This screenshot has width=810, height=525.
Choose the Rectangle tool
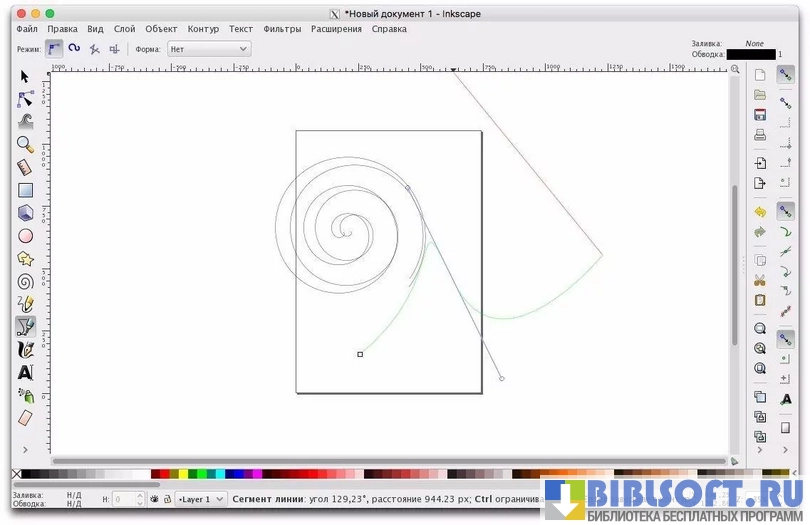pos(26,190)
